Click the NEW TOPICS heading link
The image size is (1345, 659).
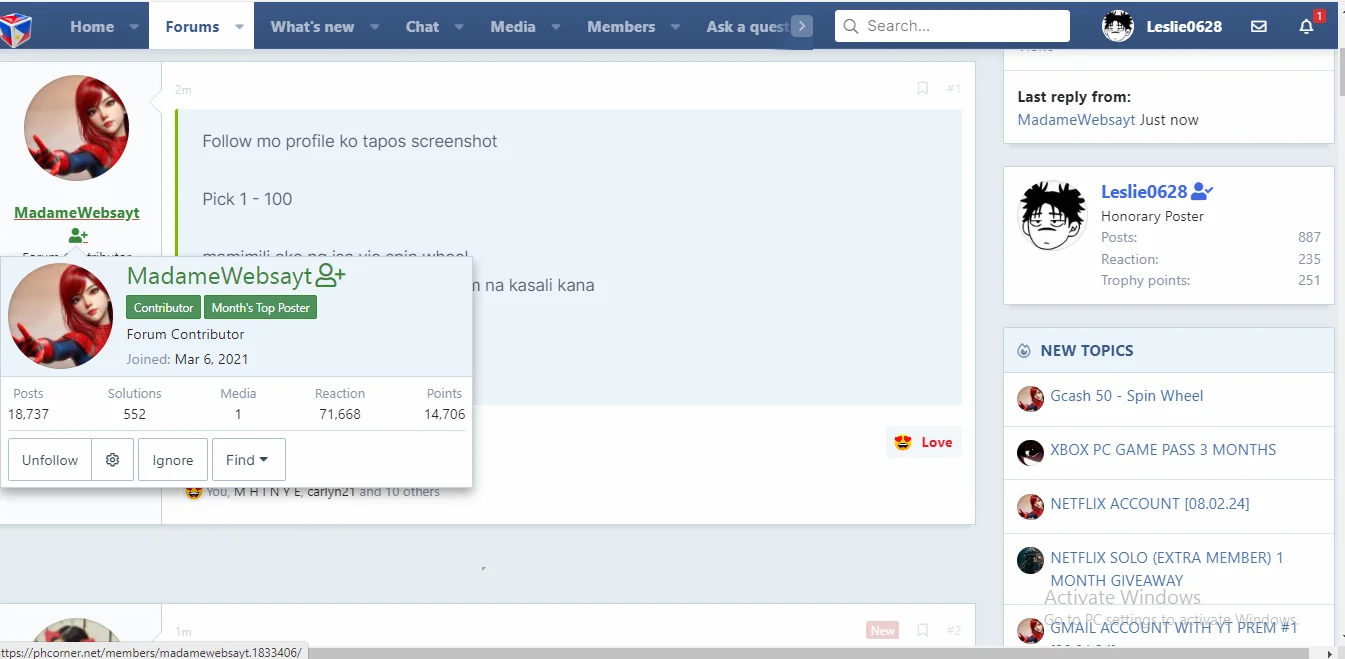click(1087, 351)
